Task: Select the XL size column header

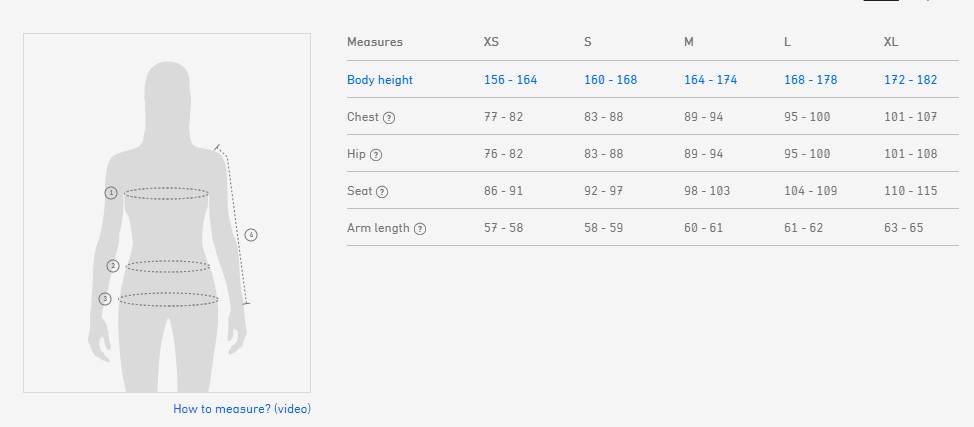Action: [891, 42]
